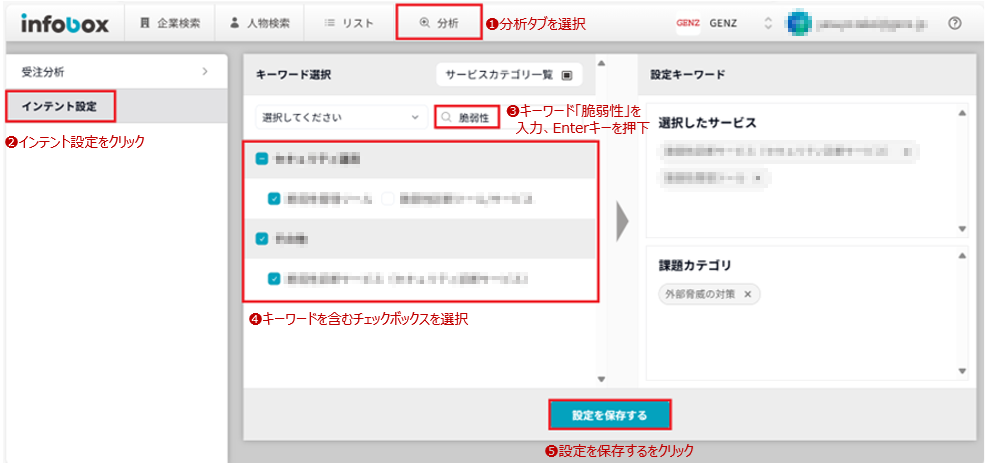Switch to the 分析 tab
Image resolution: width=989 pixels, height=468 pixels.
(438, 23)
